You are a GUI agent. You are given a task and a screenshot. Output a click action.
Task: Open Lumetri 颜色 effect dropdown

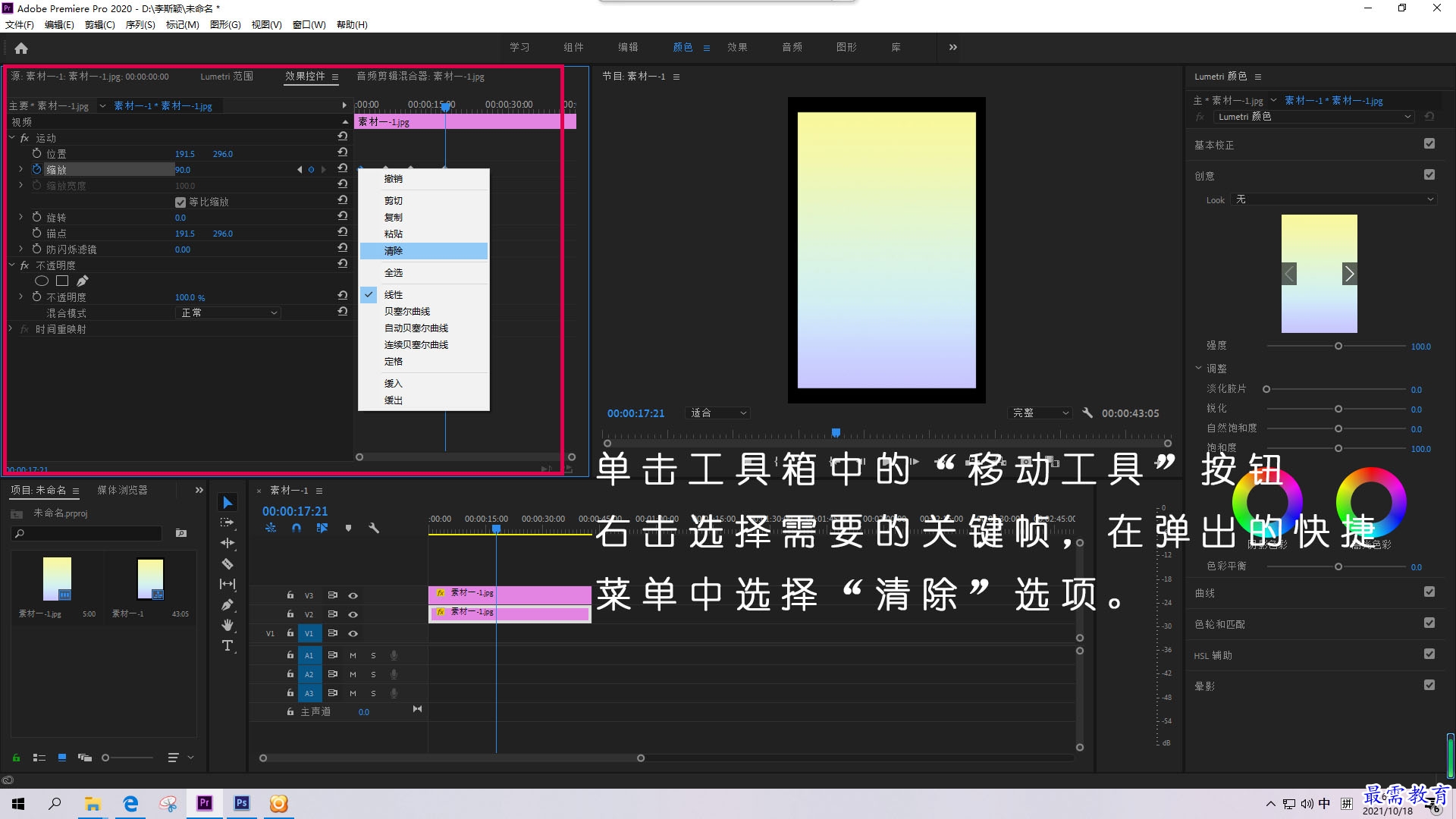(x=1314, y=117)
